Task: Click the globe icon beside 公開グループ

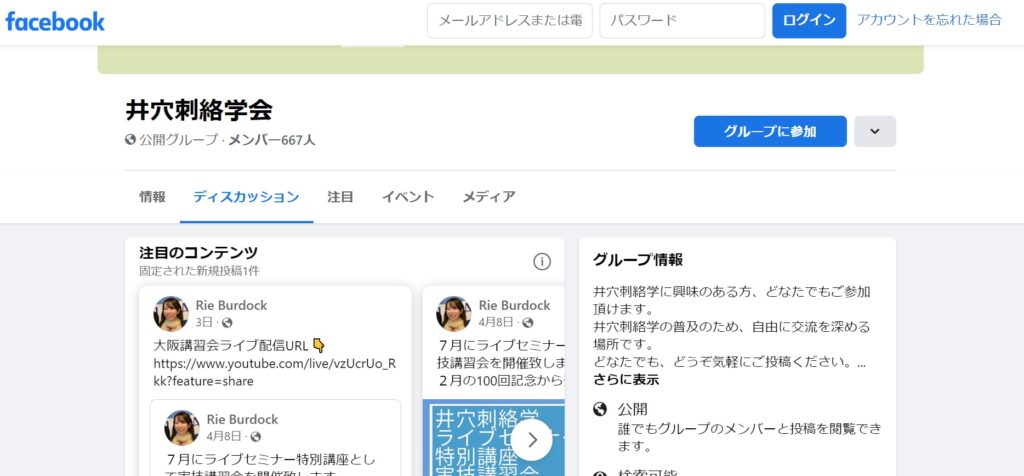Action: click(130, 140)
